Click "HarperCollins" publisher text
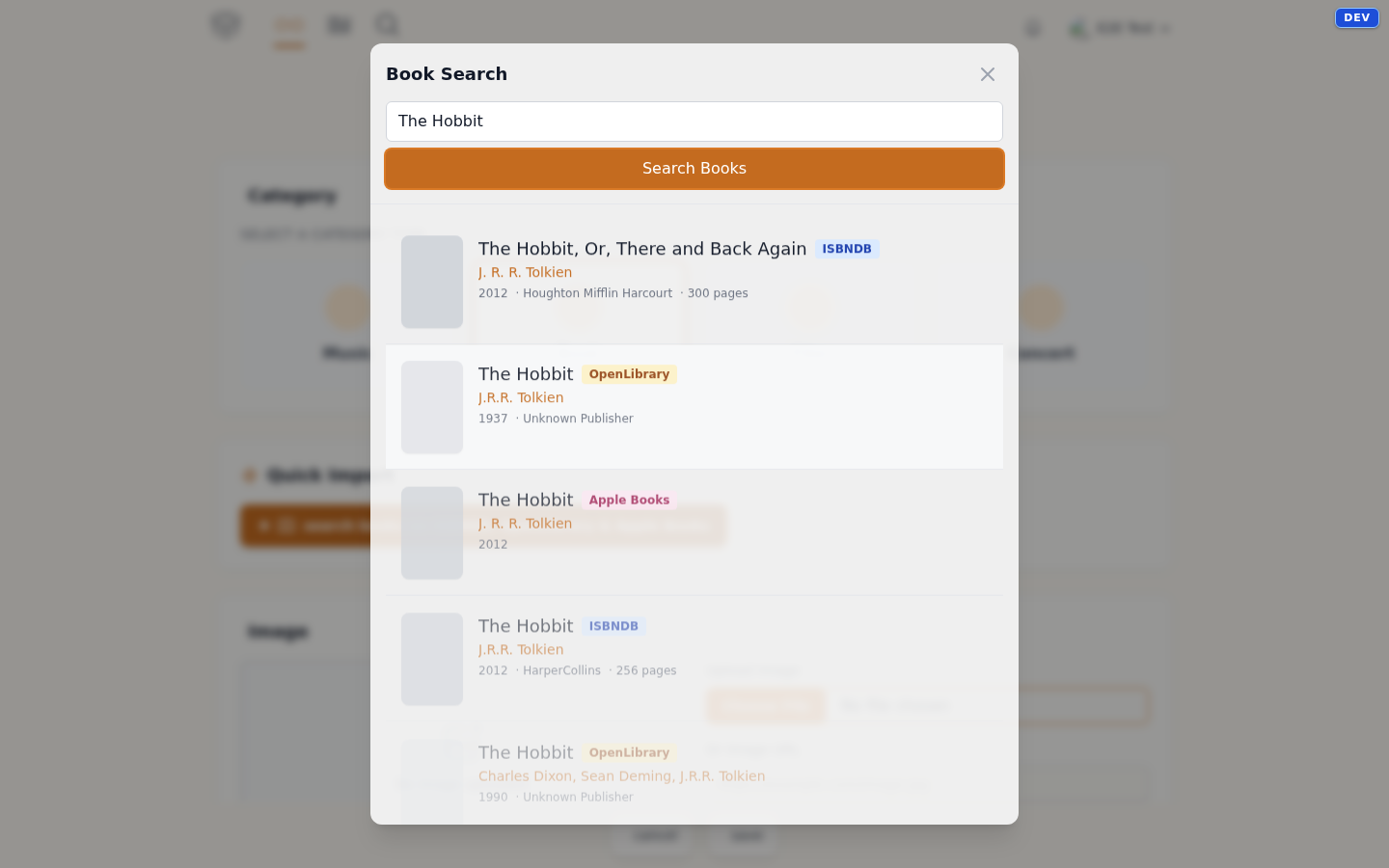 tap(561, 670)
